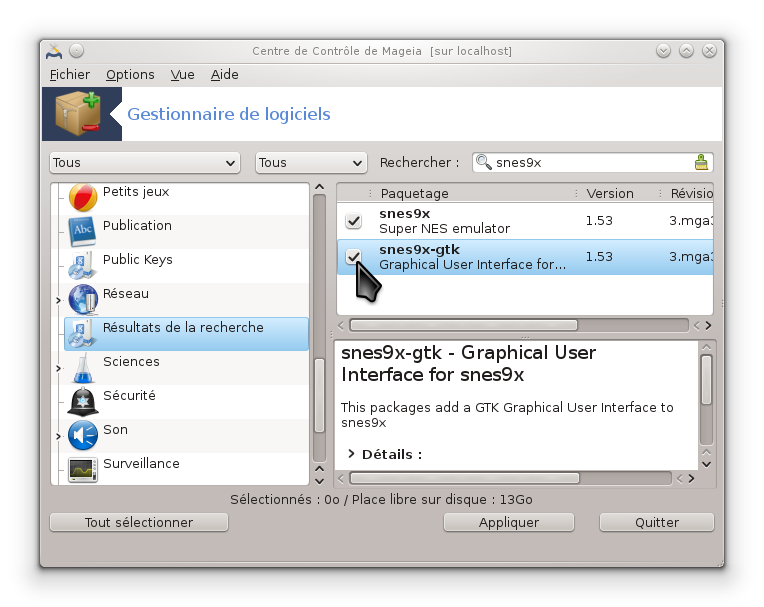764x607 pixels.
Task: Click right arrow of description horizontal scrollbar
Action: point(691,478)
